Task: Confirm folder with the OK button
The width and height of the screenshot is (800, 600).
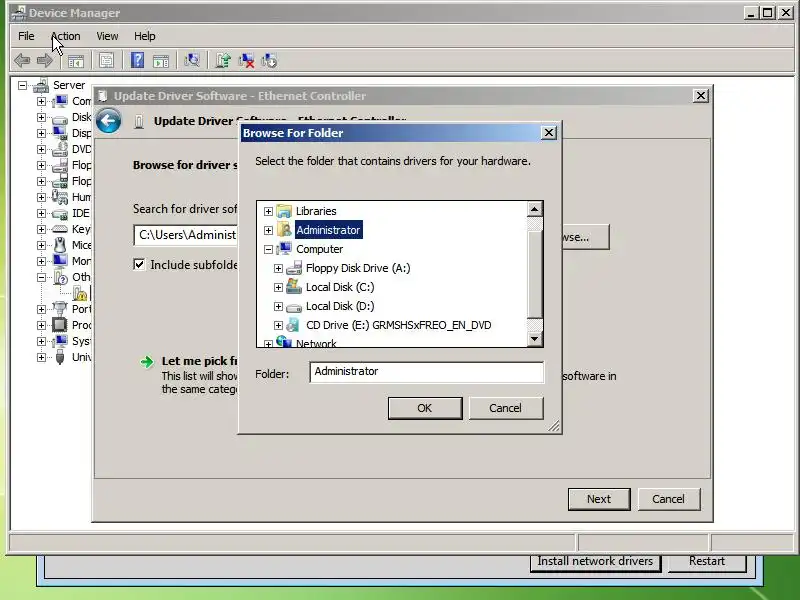Action: [x=424, y=408]
